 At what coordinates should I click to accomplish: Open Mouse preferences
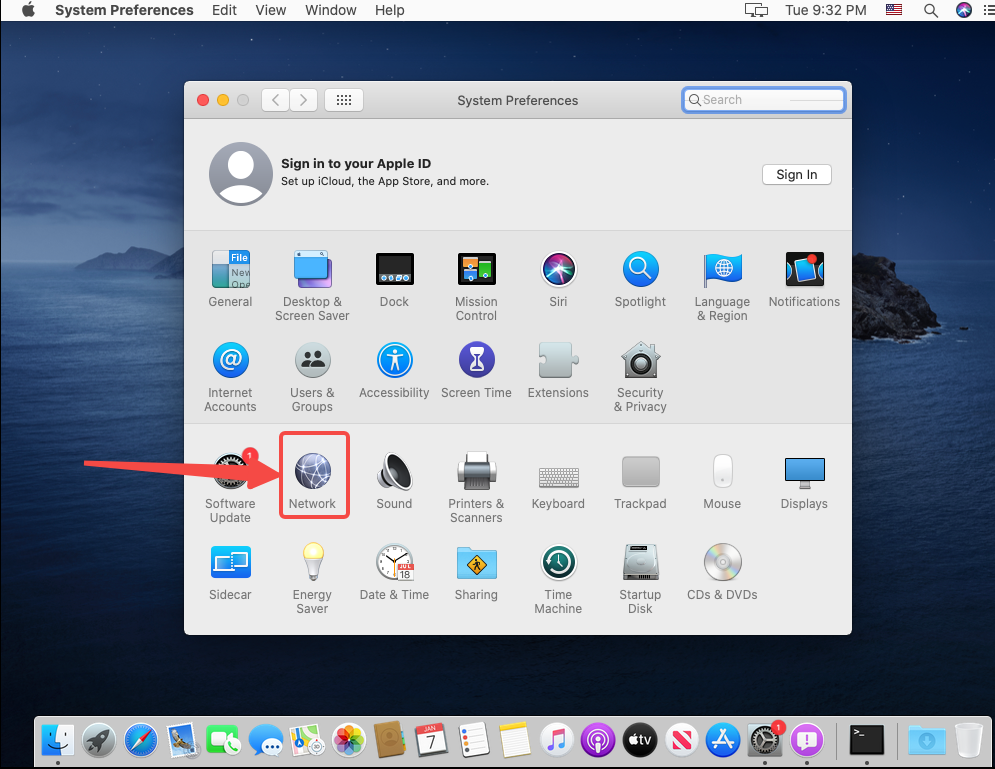722,480
